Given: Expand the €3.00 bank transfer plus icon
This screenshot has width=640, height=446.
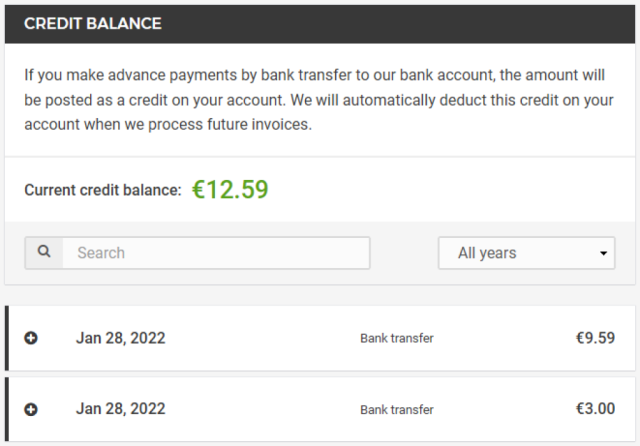Looking at the screenshot, I should [31, 409].
